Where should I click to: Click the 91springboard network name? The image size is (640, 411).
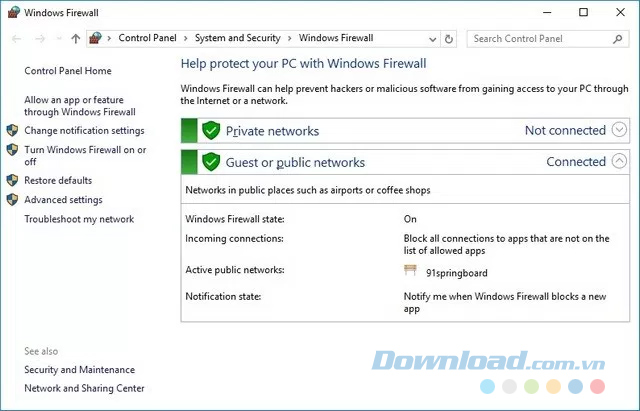click(x=457, y=273)
